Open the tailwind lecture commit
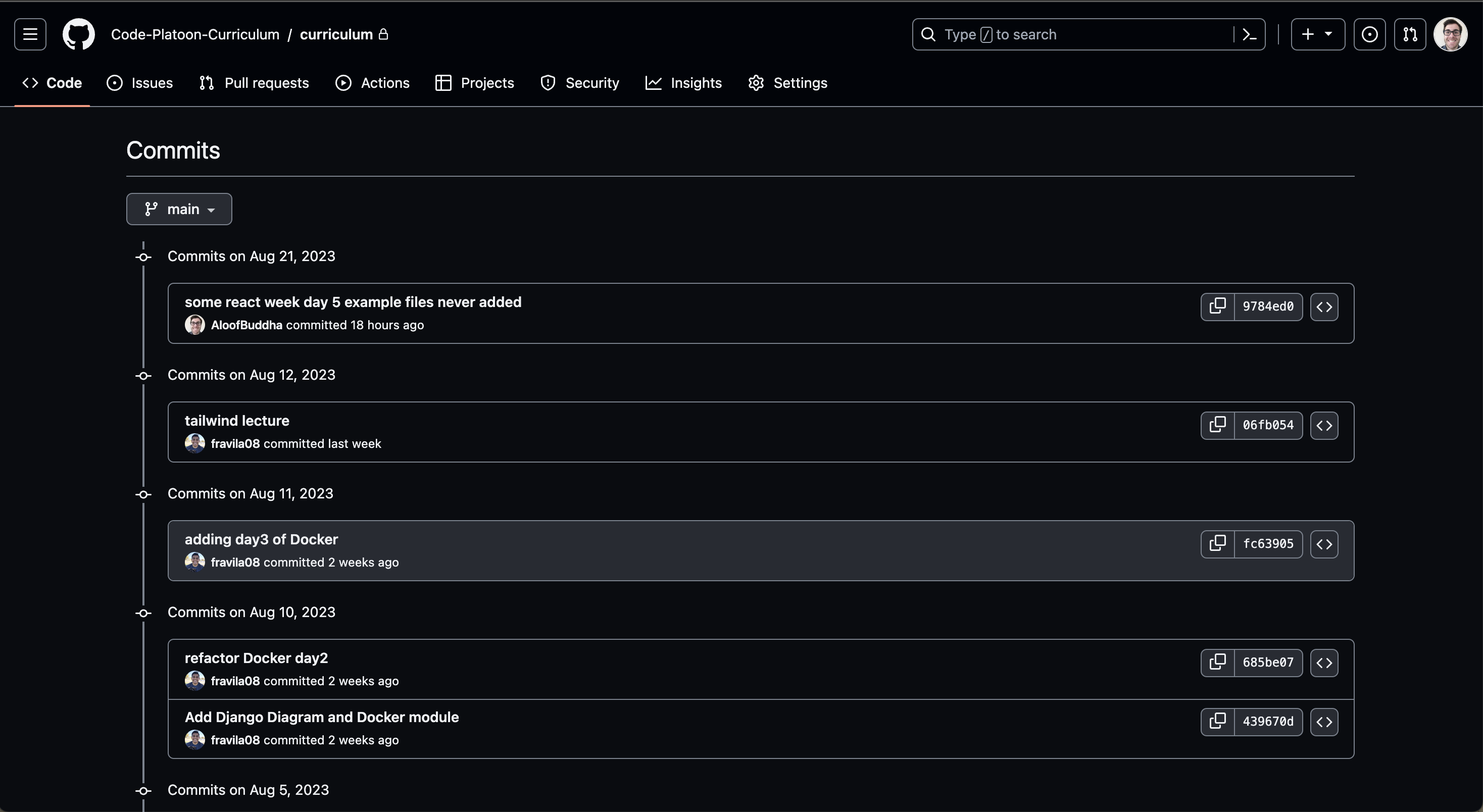1483x812 pixels. tap(236, 420)
